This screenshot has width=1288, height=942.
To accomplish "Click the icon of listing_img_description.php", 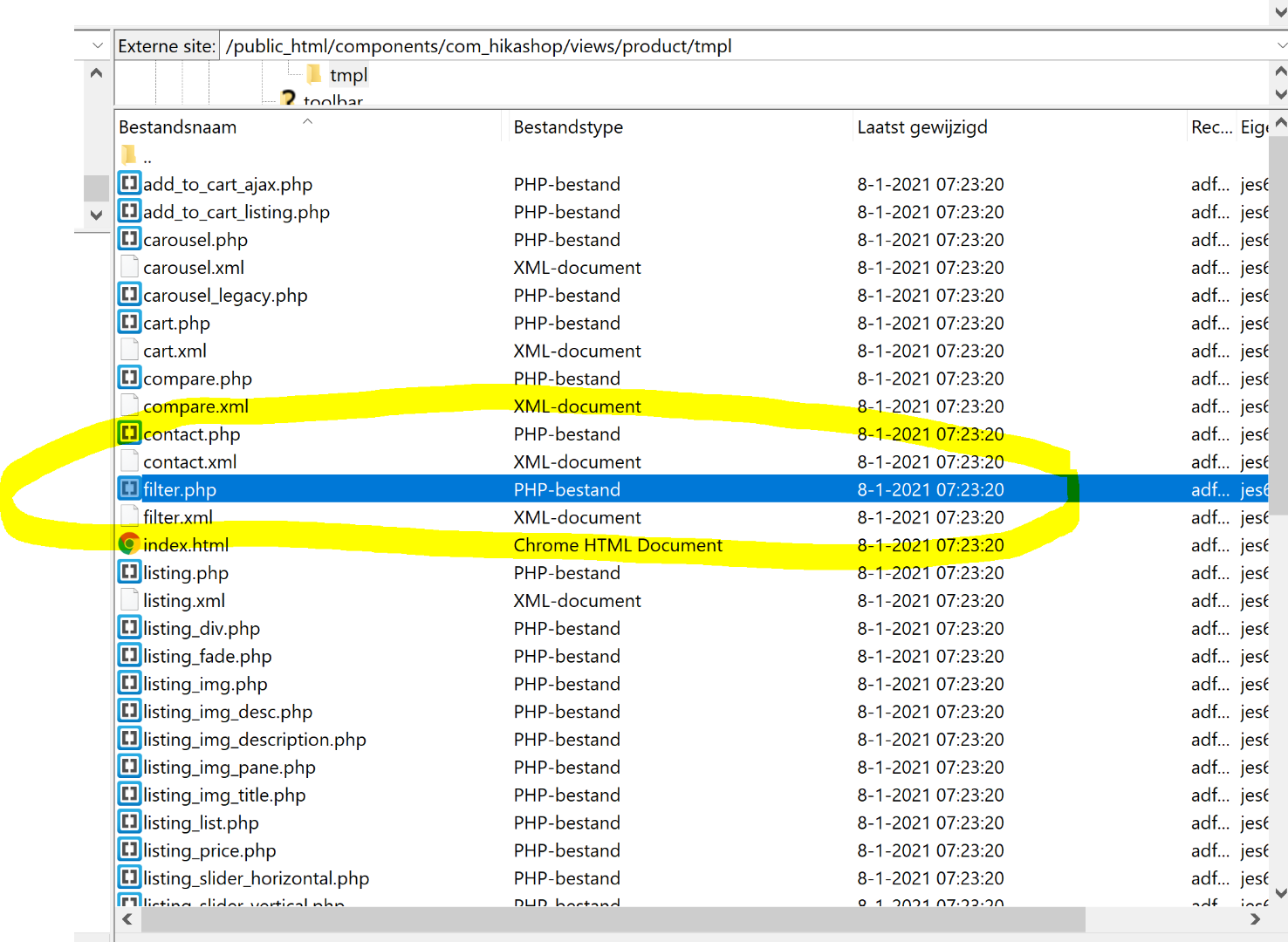I will click(129, 739).
